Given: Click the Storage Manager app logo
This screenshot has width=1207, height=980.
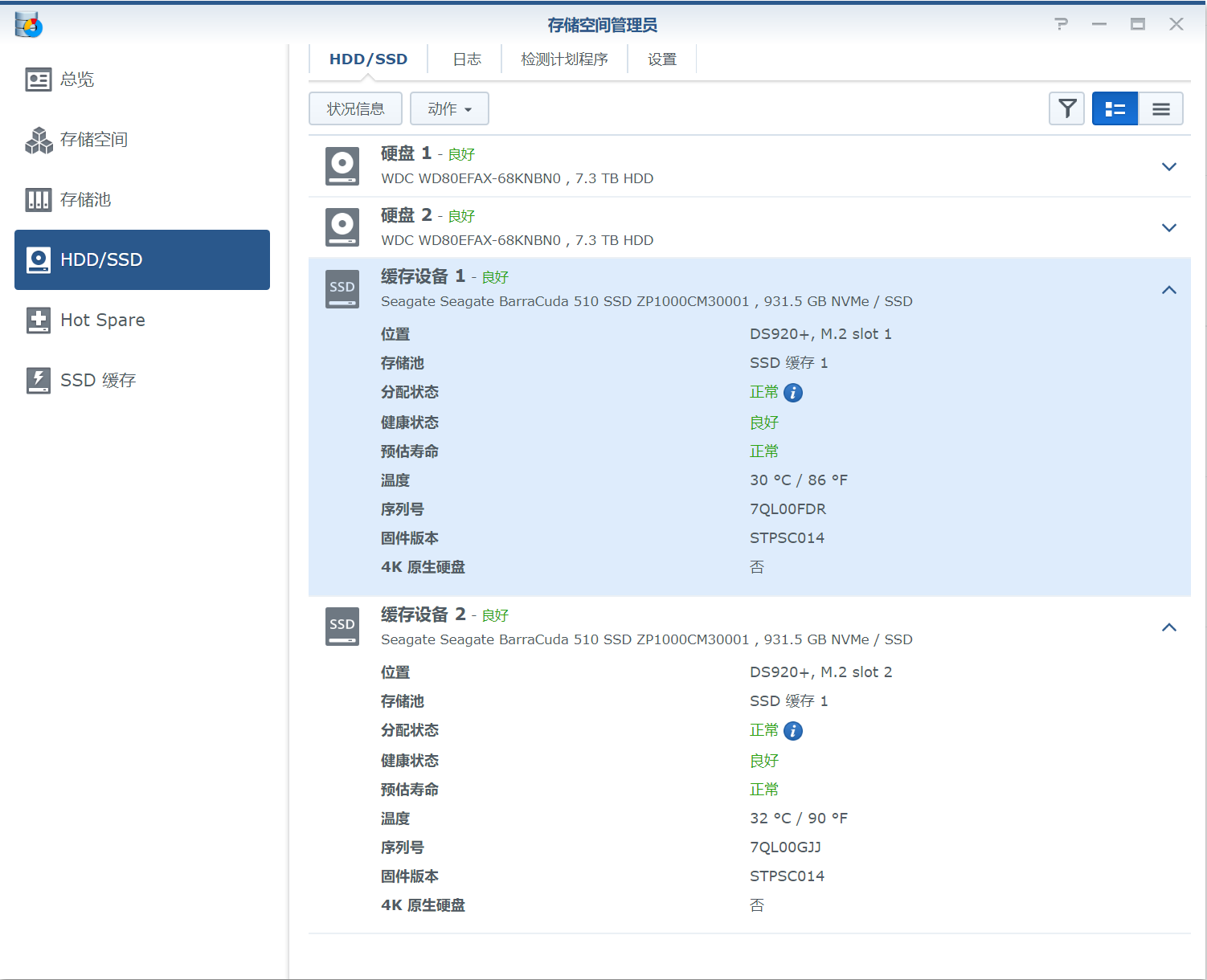Looking at the screenshot, I should click(29, 25).
